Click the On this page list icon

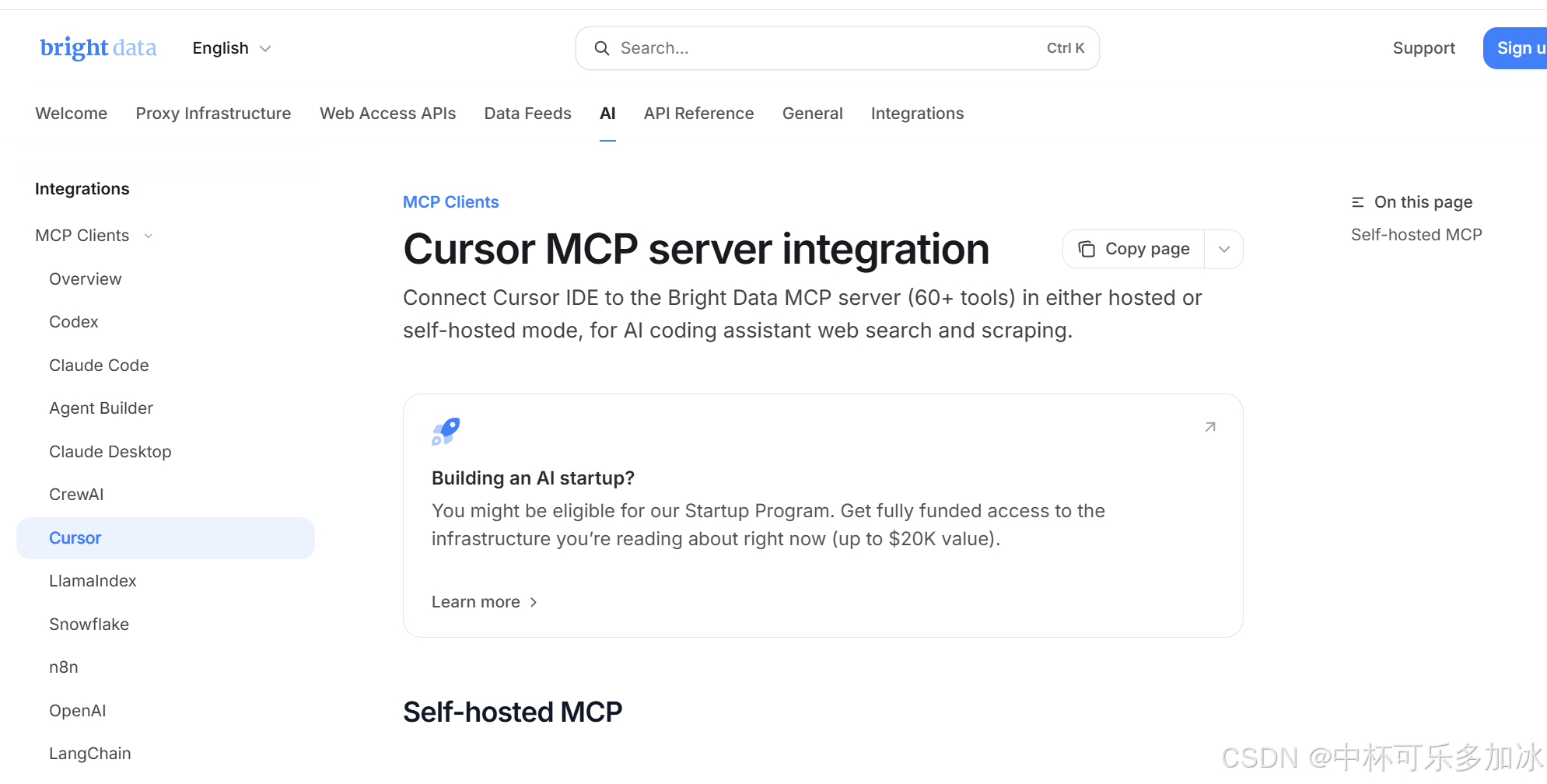(x=1358, y=202)
